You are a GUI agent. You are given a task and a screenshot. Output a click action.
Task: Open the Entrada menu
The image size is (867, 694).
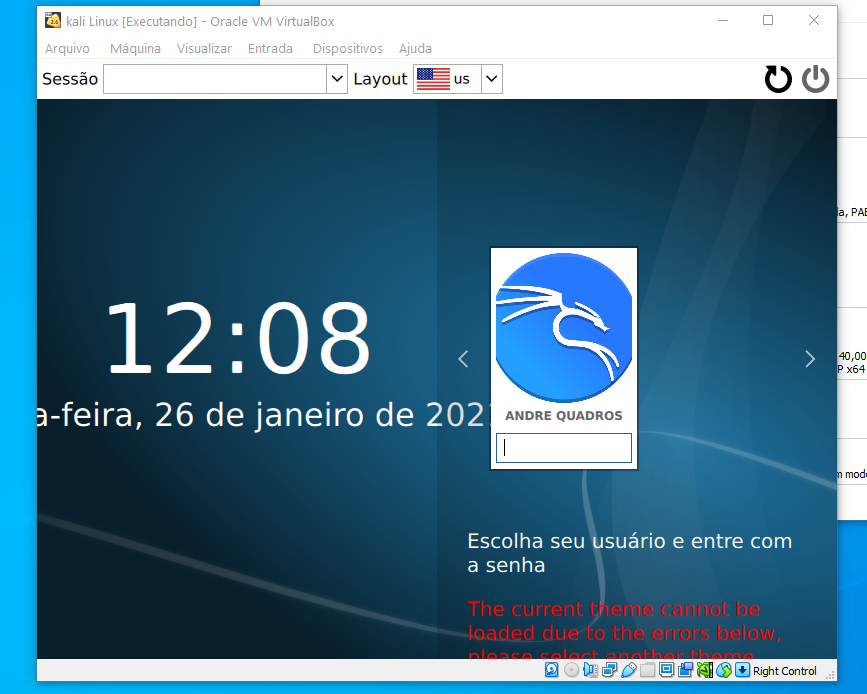tap(270, 49)
